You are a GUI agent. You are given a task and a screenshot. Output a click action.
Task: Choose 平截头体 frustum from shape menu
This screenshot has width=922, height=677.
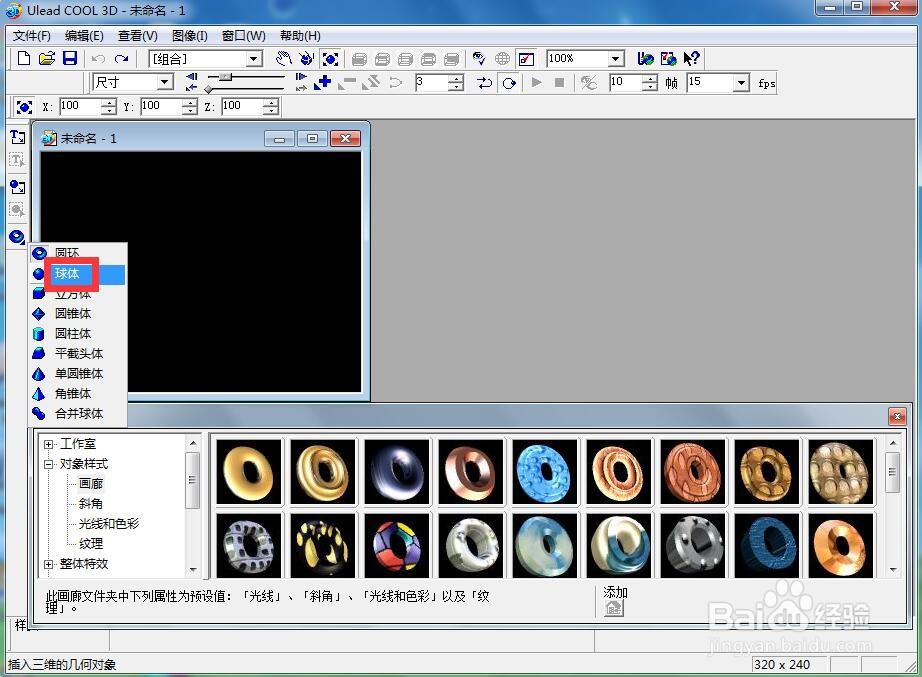pyautogui.click(x=78, y=353)
